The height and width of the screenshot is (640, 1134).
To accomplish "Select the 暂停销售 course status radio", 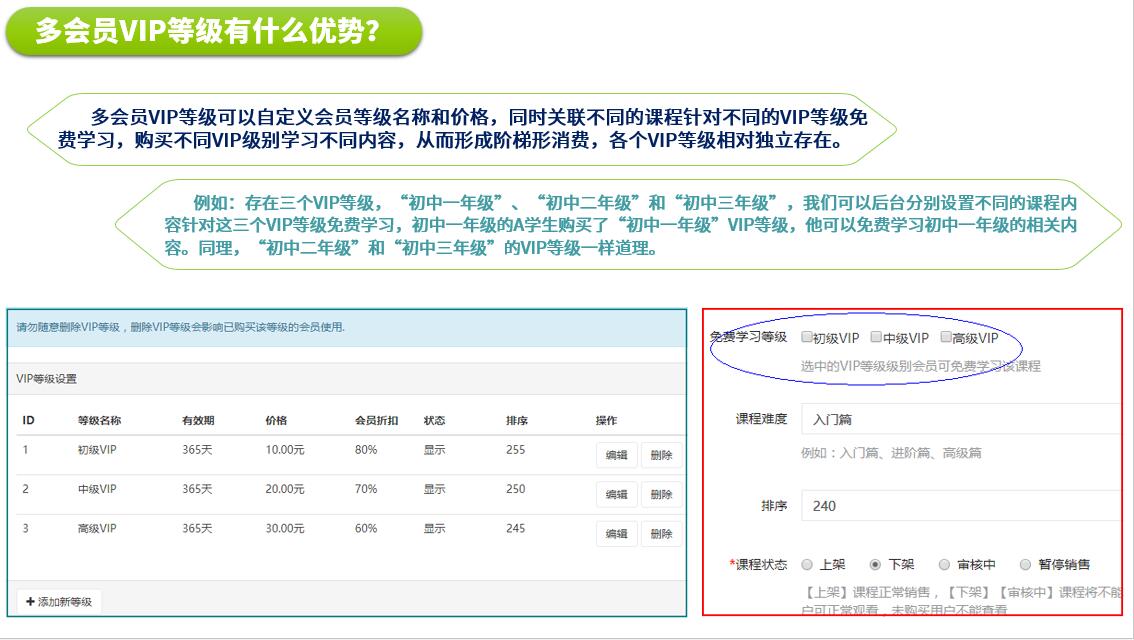I will 1025,565.
